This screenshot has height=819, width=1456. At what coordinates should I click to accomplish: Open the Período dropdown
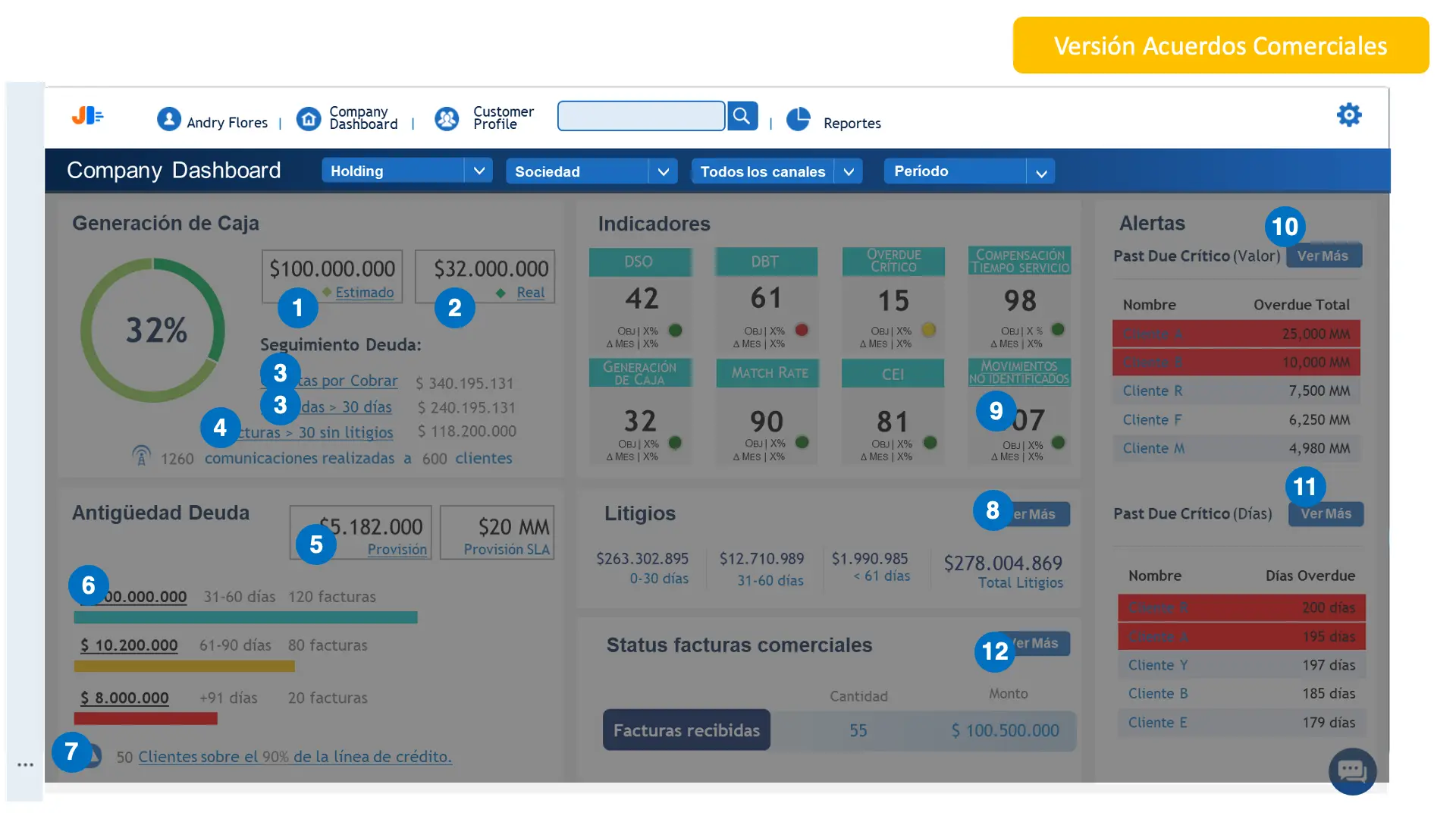pos(1041,172)
